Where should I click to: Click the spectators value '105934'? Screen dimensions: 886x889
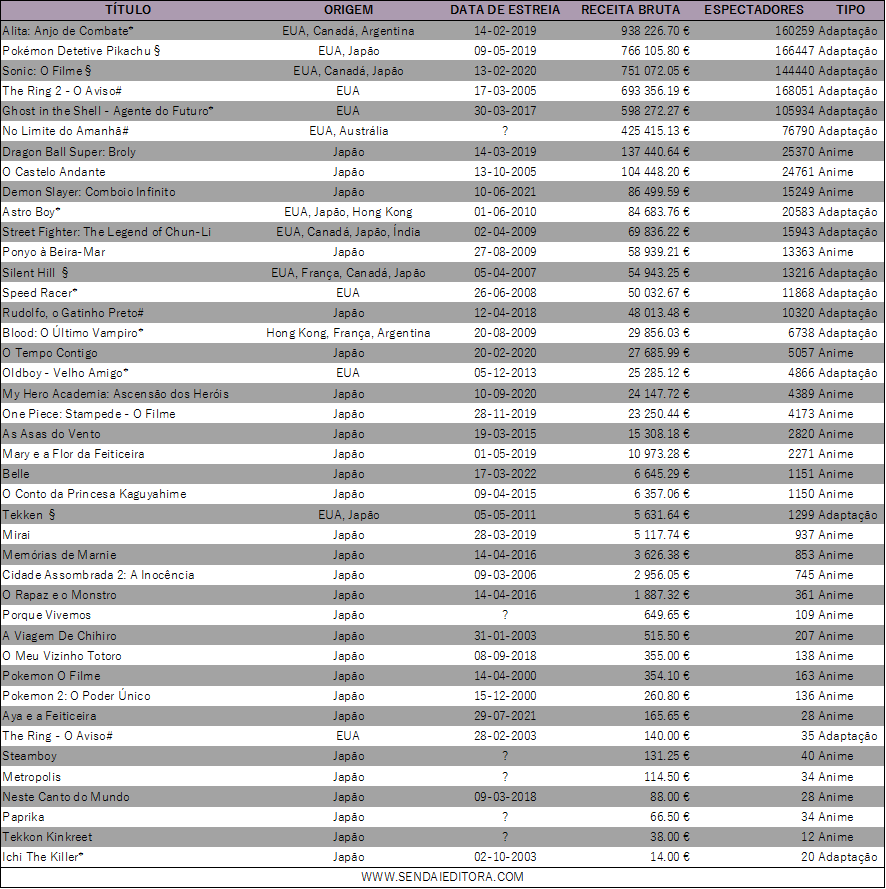coord(795,111)
